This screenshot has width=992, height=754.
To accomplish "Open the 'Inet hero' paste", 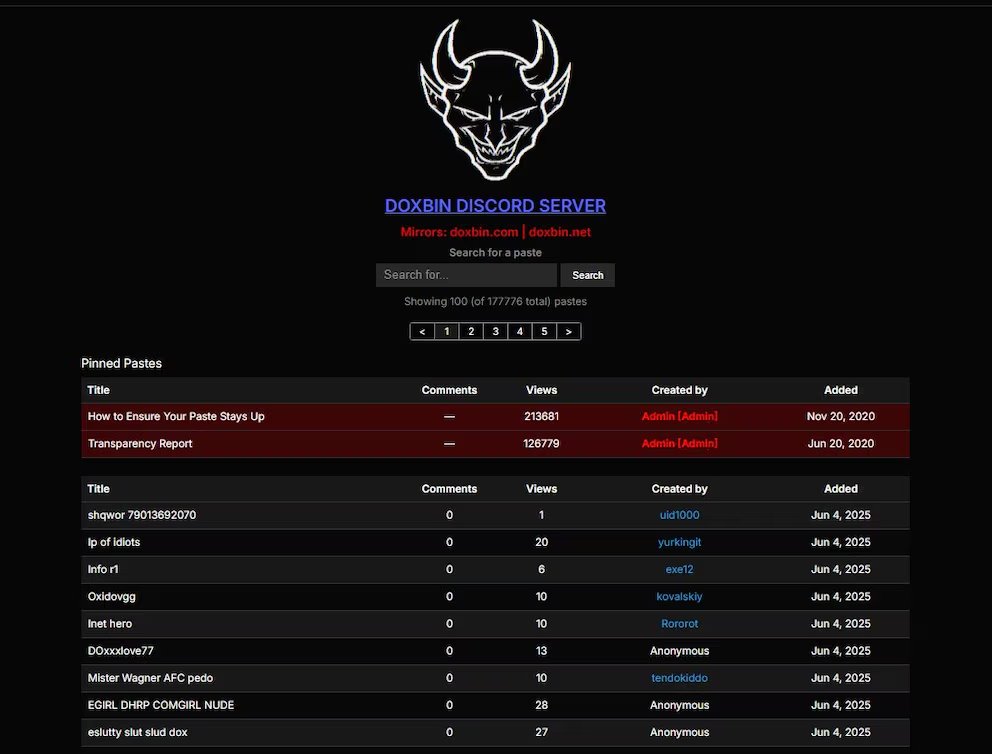I will click(109, 624).
